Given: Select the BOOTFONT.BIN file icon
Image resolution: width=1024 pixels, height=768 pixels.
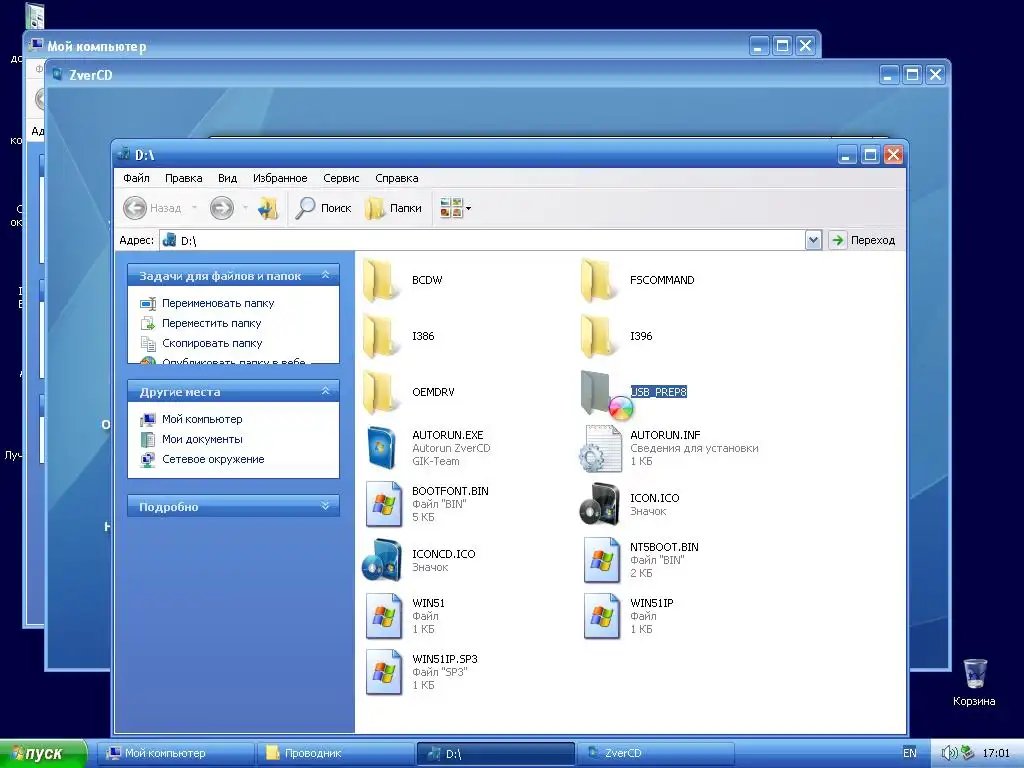Looking at the screenshot, I should tap(384, 504).
